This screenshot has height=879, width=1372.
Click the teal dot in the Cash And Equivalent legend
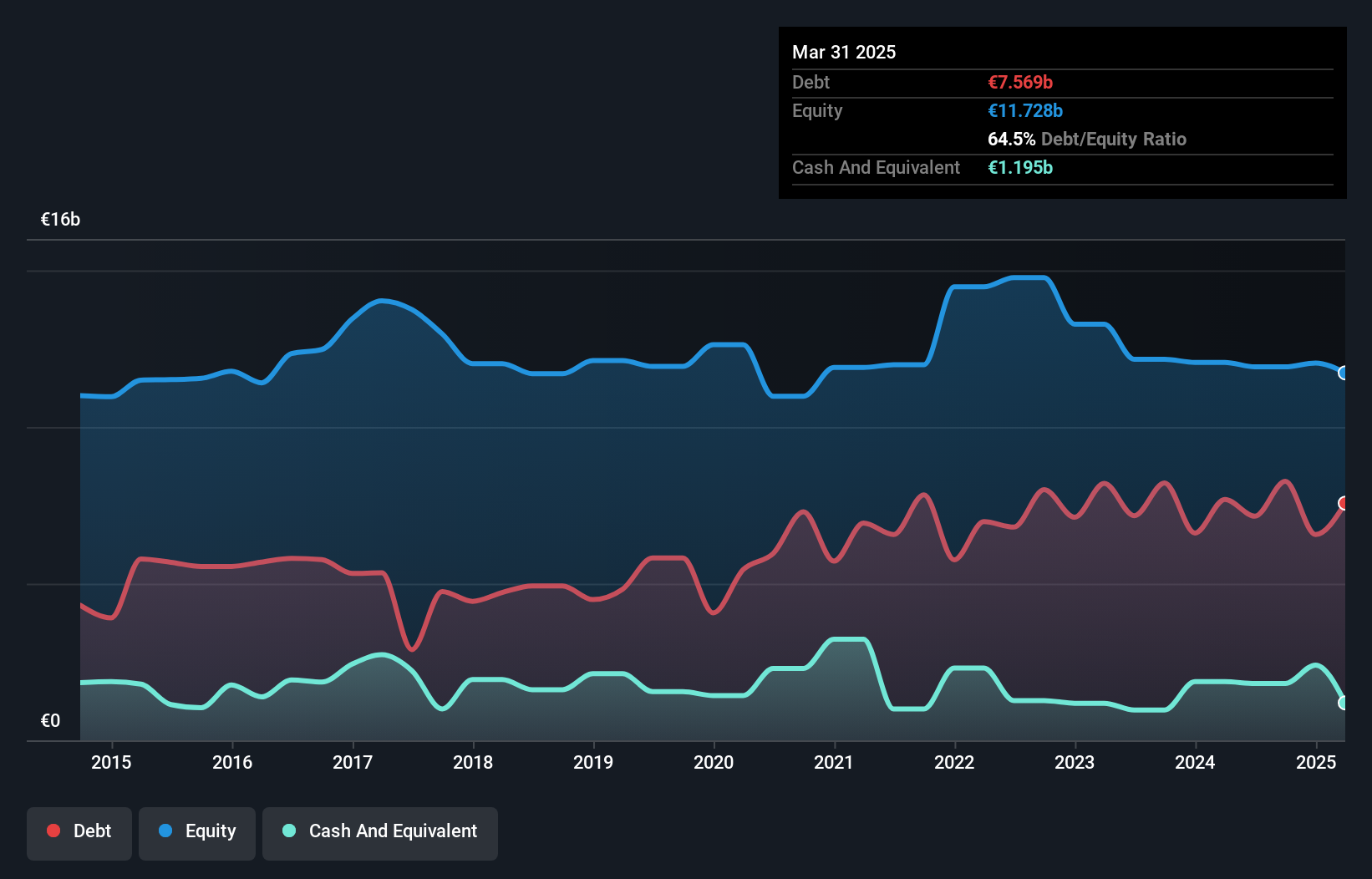[x=287, y=831]
